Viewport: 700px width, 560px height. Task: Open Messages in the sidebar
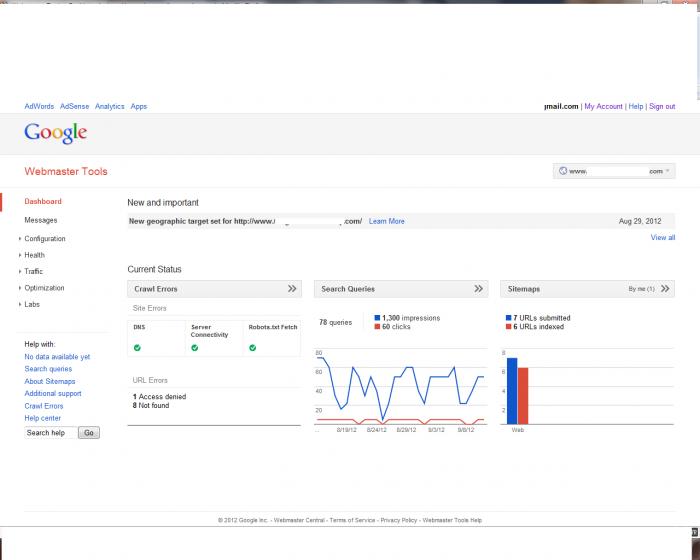pos(41,220)
